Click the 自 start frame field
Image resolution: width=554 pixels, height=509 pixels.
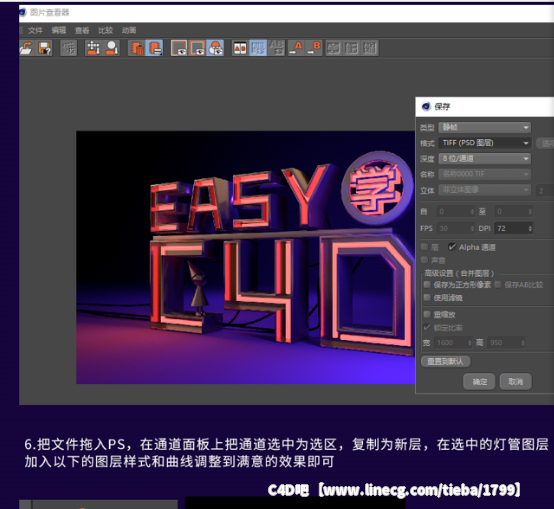(x=453, y=212)
